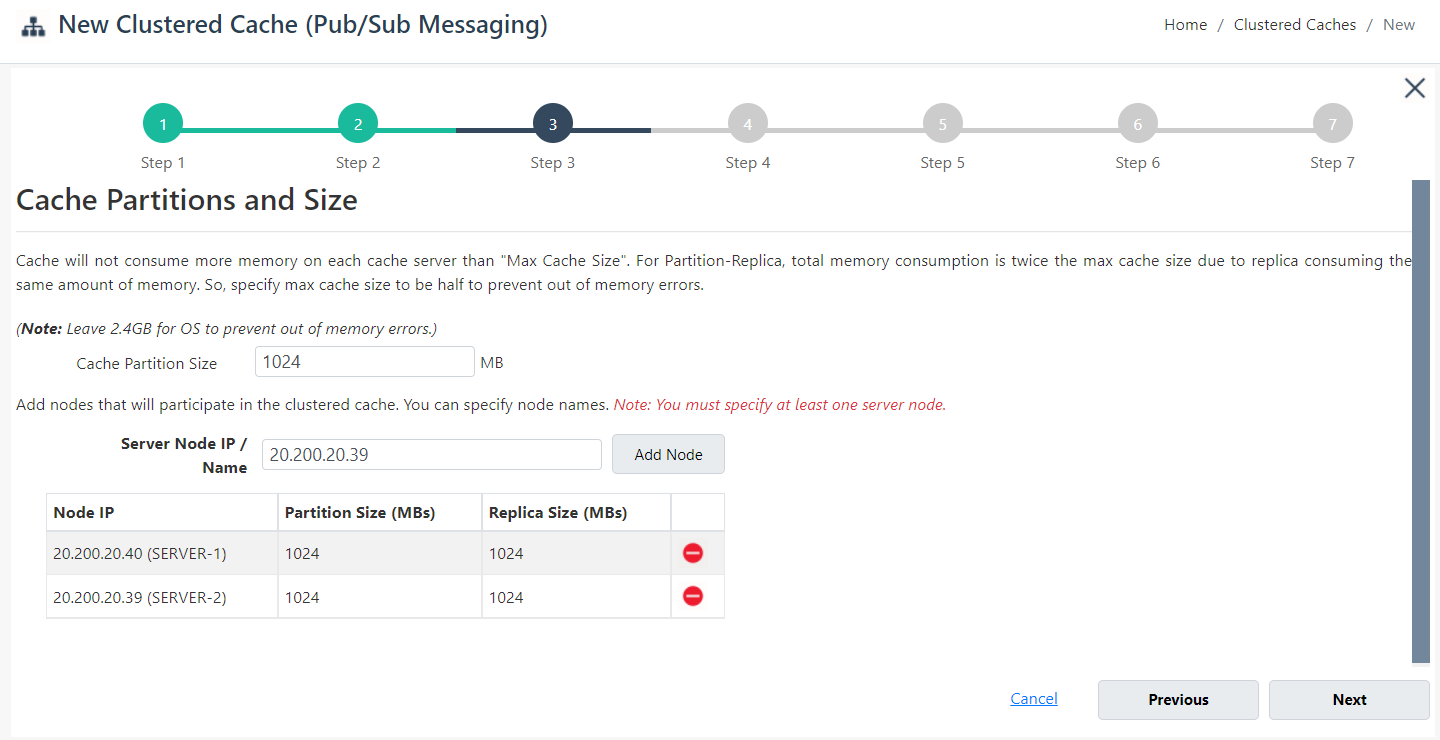1440x740 pixels.
Task: Jump to wizard Step 6 circle
Action: coord(1138,124)
